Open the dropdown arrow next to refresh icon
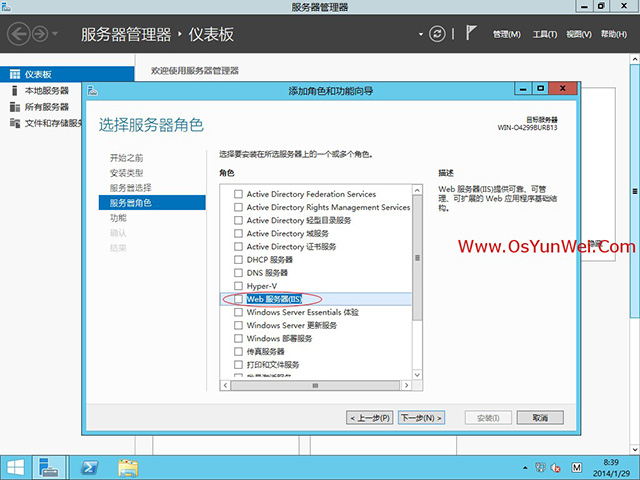Screen dimensions: 640x480 (x=421, y=34)
